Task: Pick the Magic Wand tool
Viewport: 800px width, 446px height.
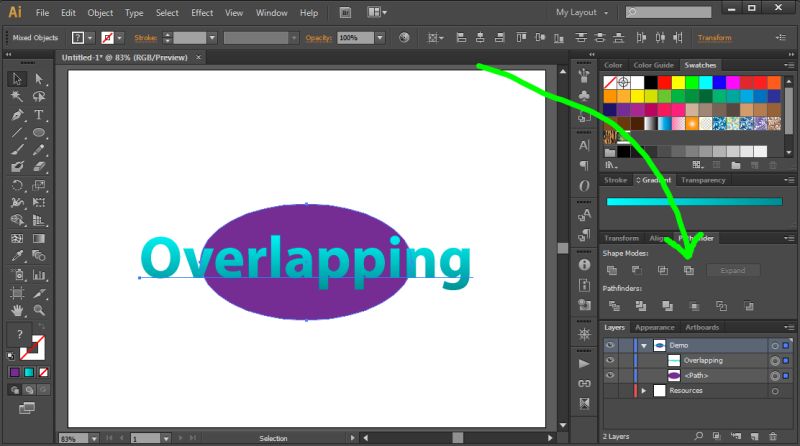Action: 17,96
